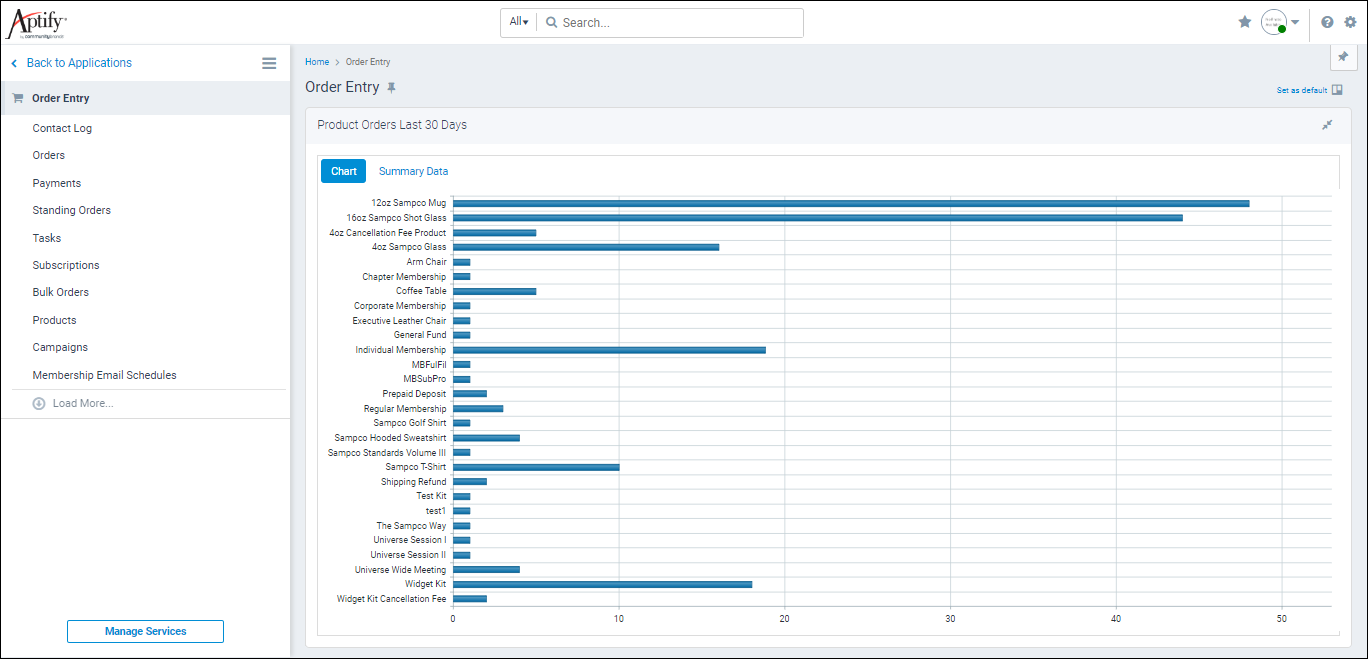
Task: Click the Order Entry breadcrumb text
Action: (x=368, y=62)
